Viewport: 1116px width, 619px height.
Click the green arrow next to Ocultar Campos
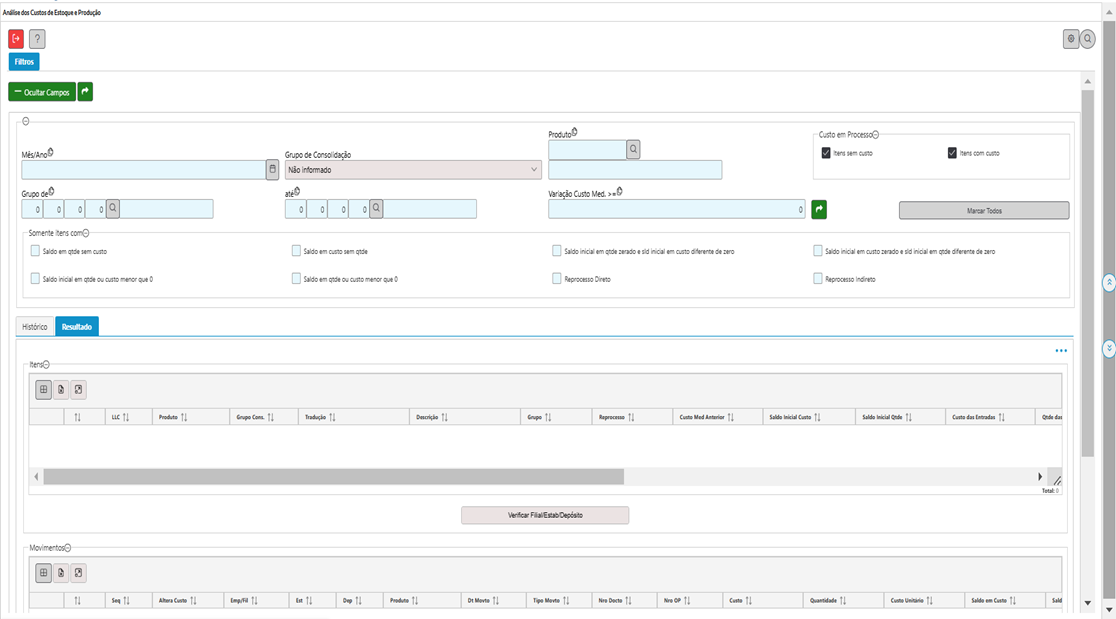85,92
